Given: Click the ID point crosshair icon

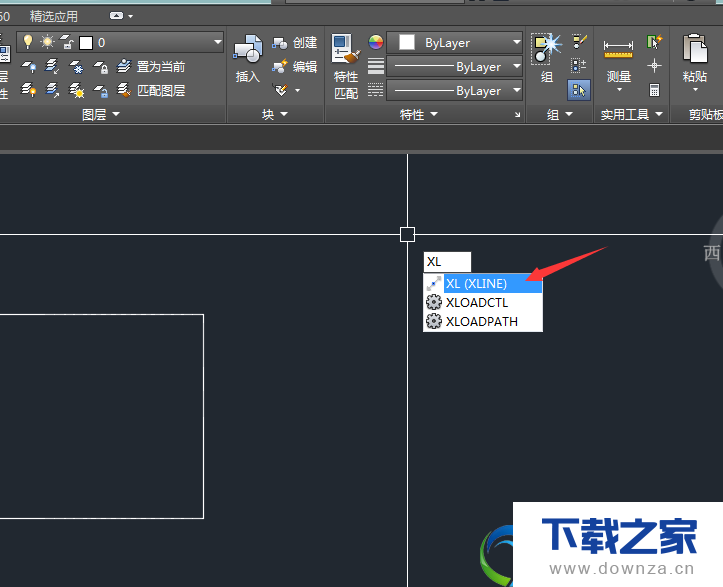Looking at the screenshot, I should (x=654, y=66).
